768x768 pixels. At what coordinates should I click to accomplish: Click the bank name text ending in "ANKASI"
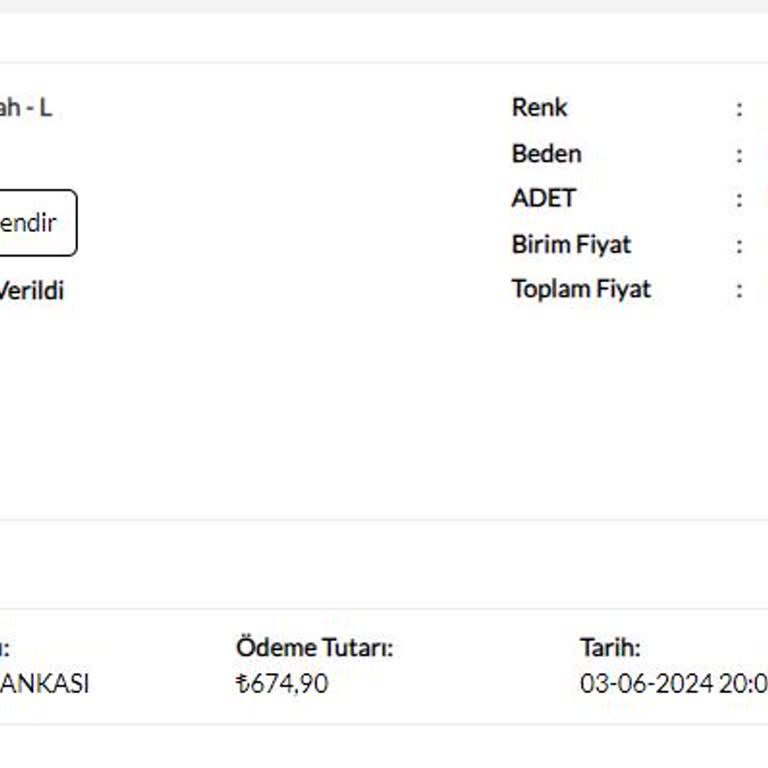tap(44, 684)
